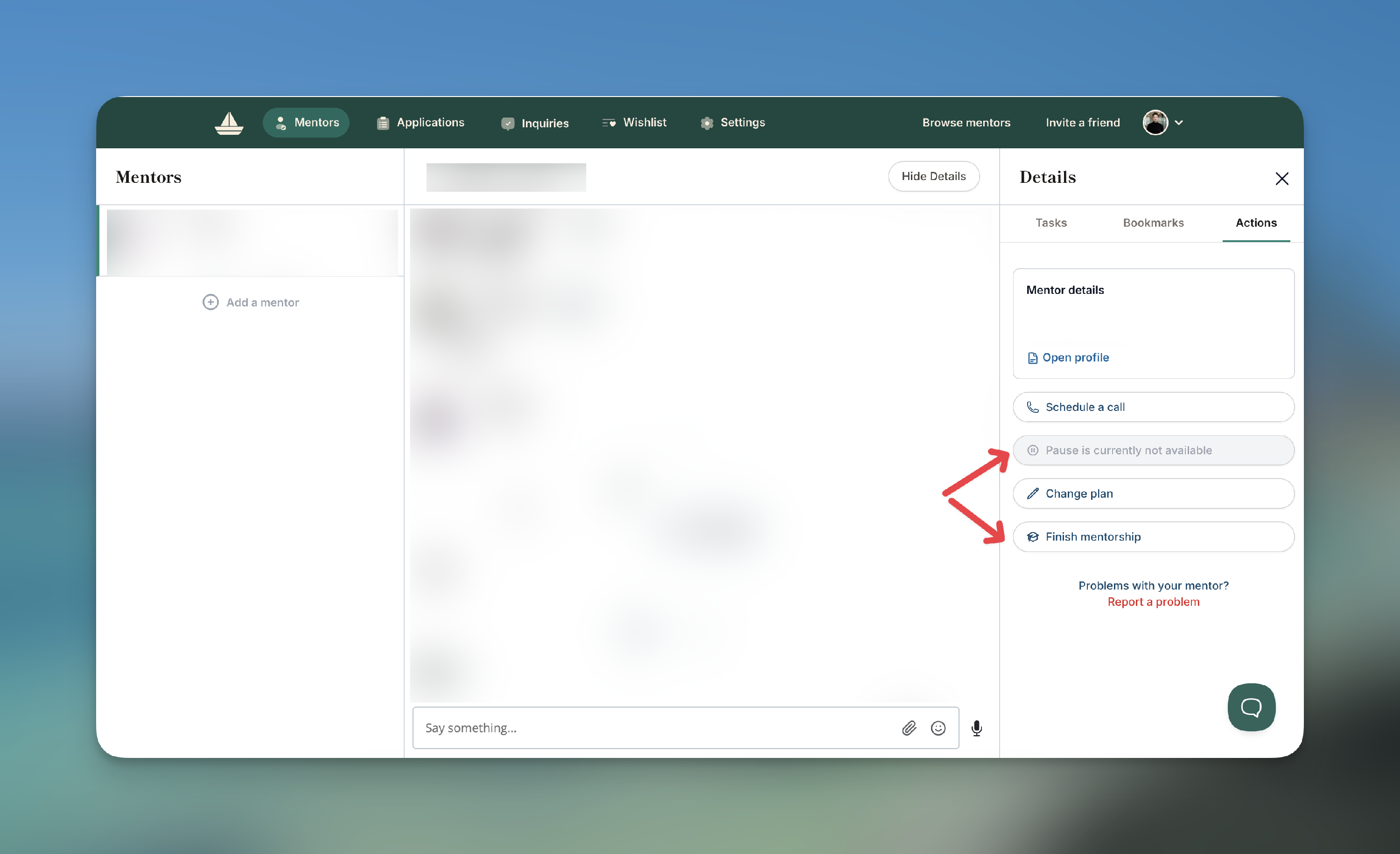This screenshot has width=1400, height=854.
Task: Click the microphone voice message icon
Action: pos(977,728)
